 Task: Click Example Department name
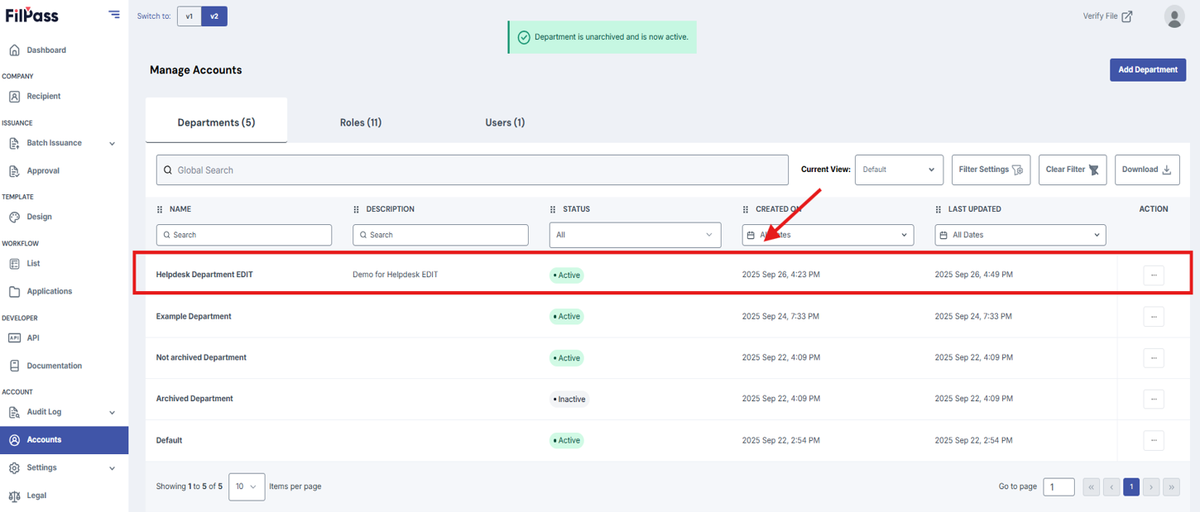coord(193,316)
